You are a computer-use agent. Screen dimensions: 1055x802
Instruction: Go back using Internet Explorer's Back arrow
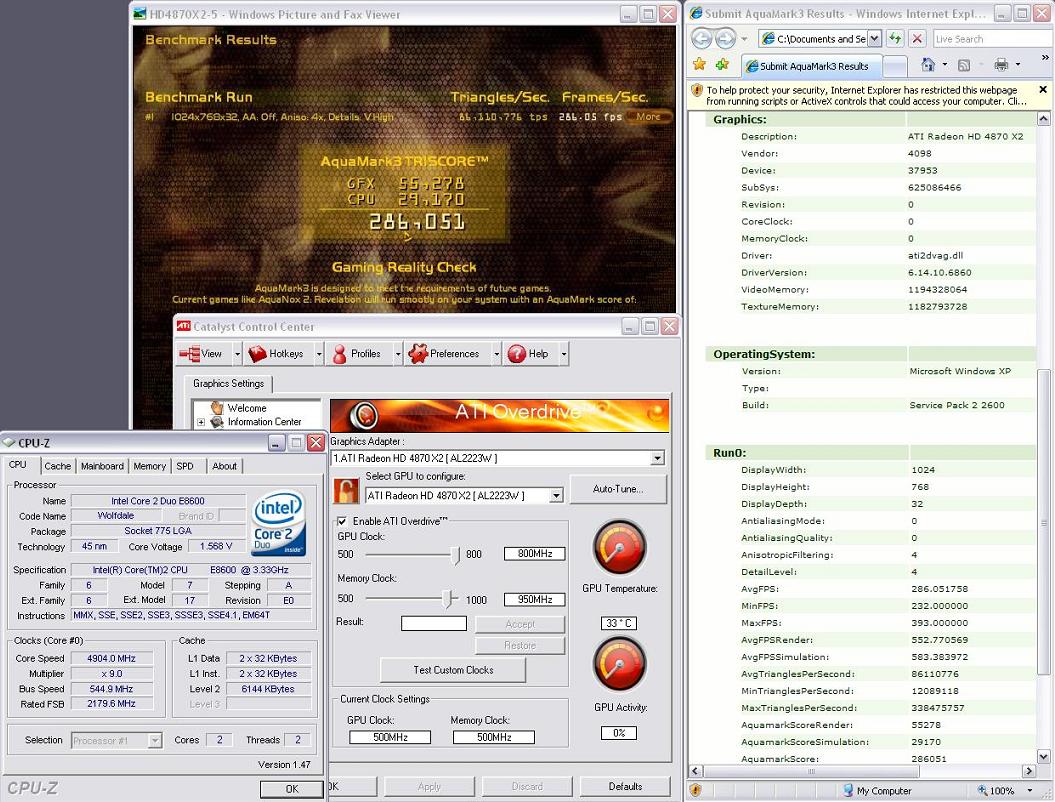pos(702,38)
